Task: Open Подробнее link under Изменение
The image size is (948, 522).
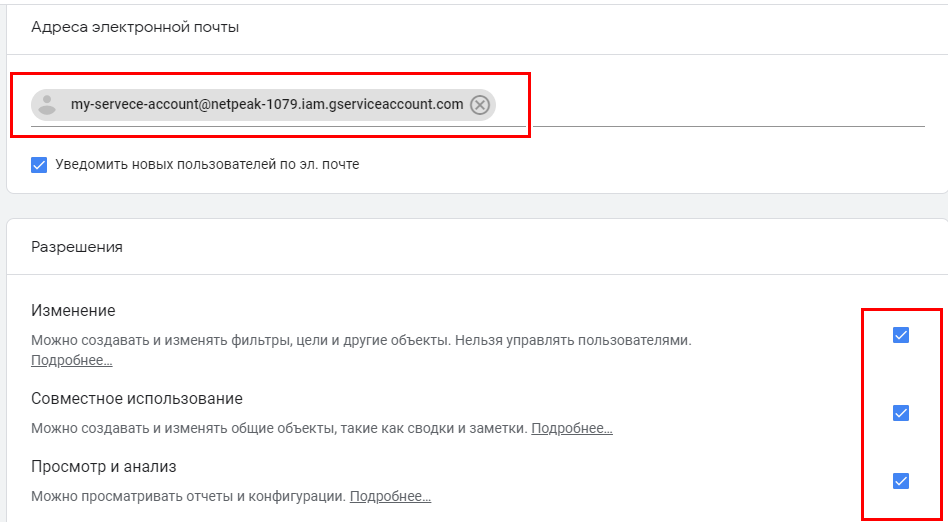Action: click(71, 361)
